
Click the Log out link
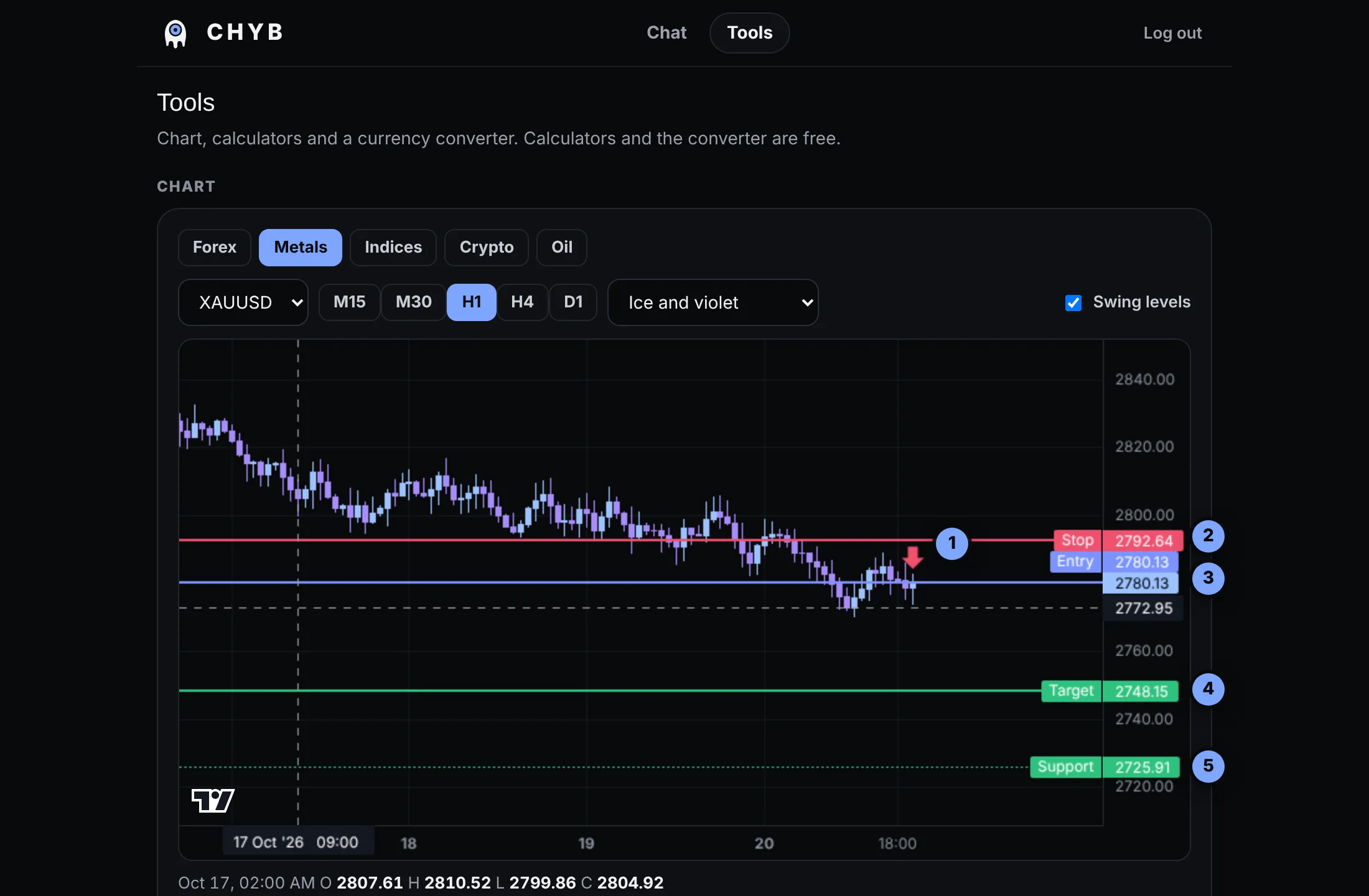1172,33
